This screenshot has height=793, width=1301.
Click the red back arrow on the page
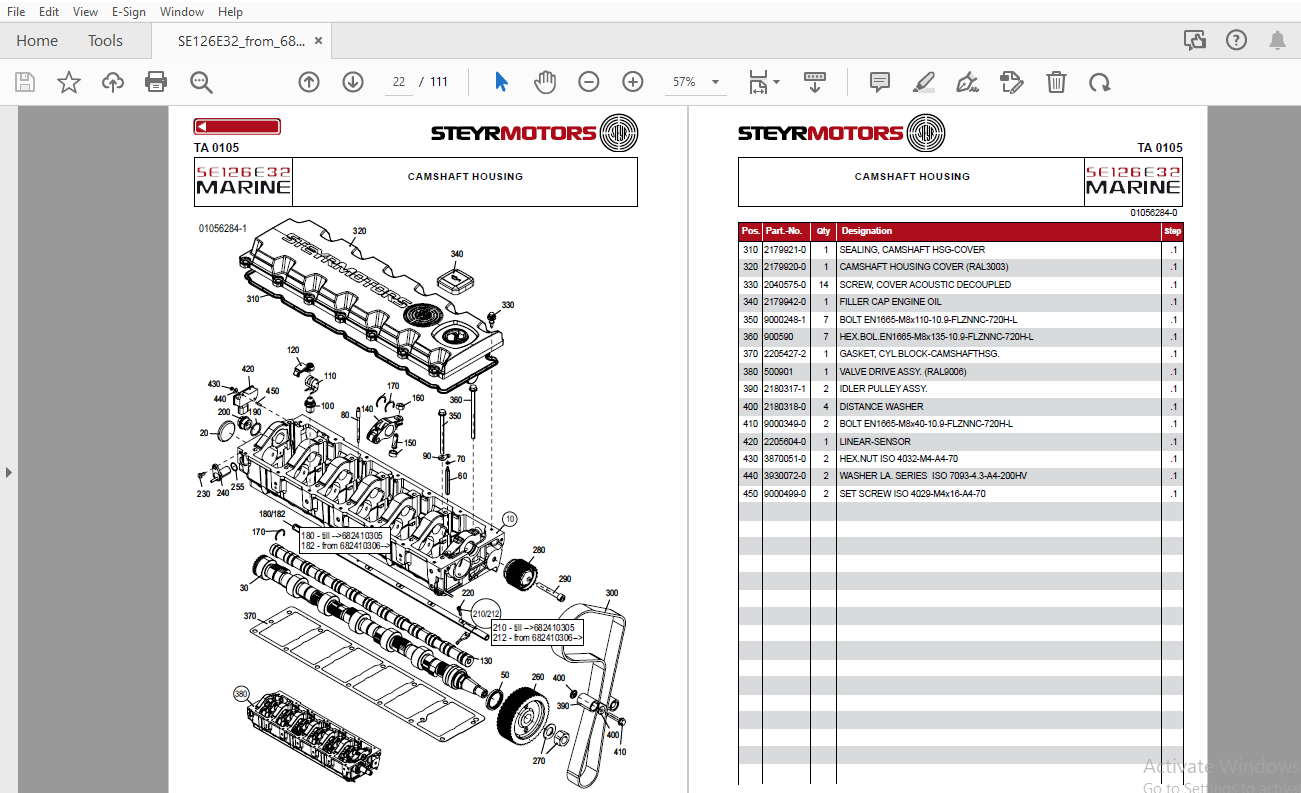click(237, 126)
